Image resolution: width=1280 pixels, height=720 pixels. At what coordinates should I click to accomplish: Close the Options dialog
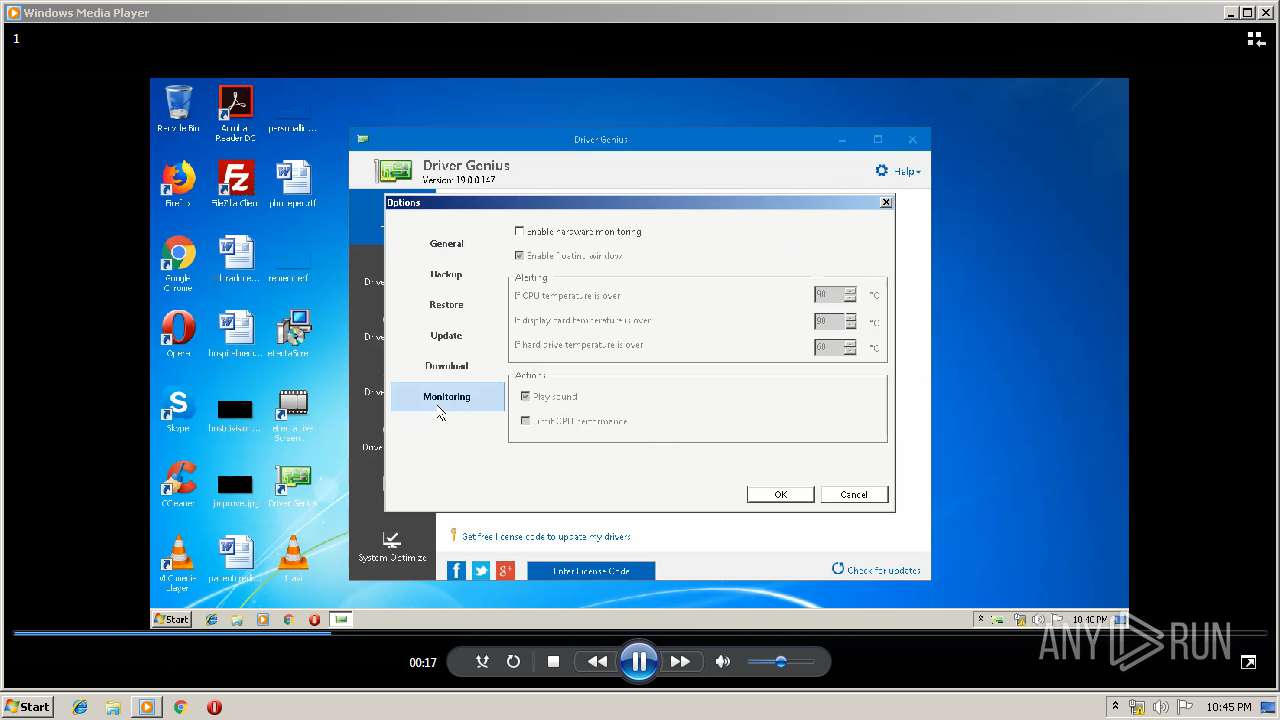pyautogui.click(x=885, y=203)
